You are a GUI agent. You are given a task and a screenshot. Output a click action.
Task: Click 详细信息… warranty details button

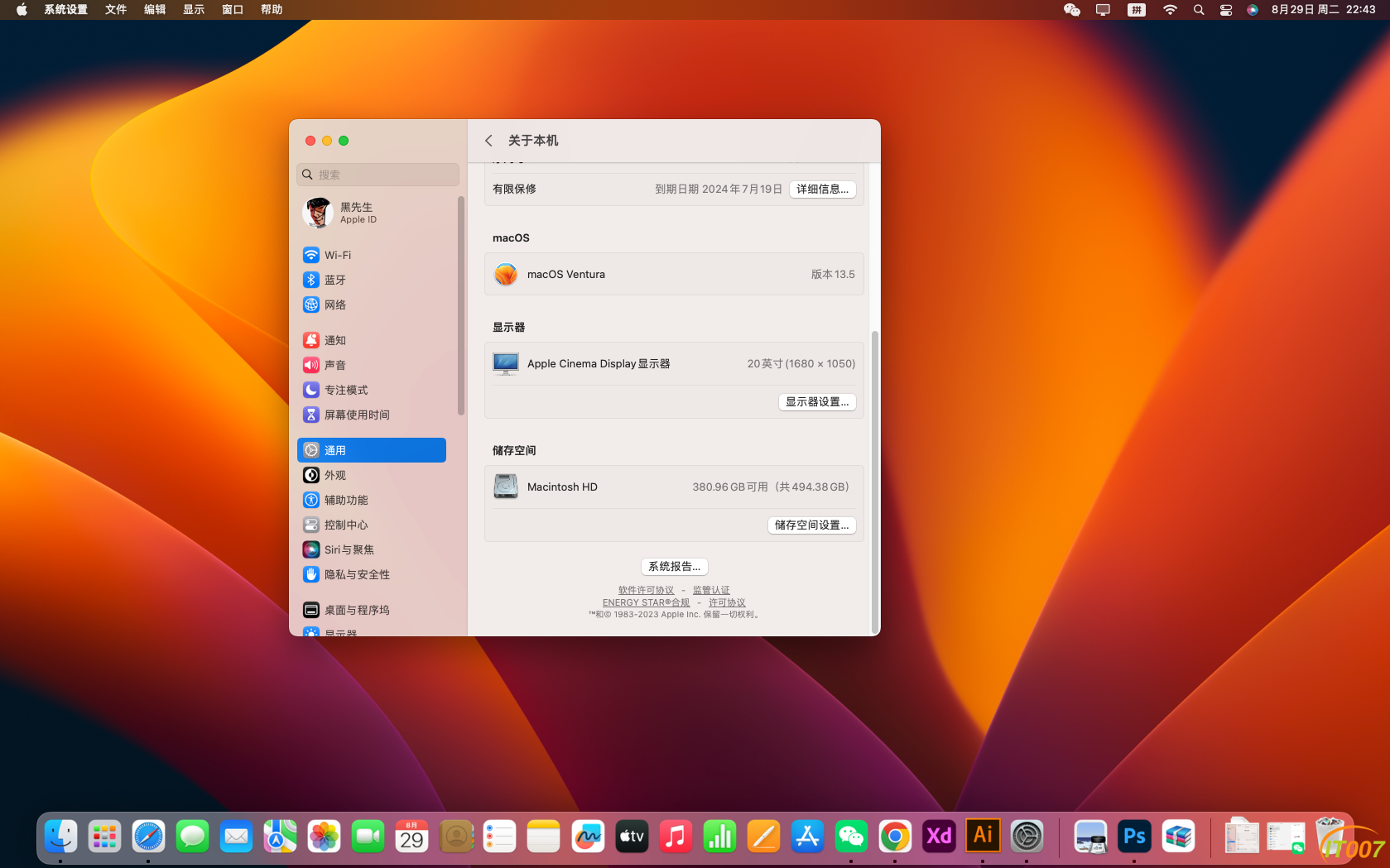coord(822,189)
